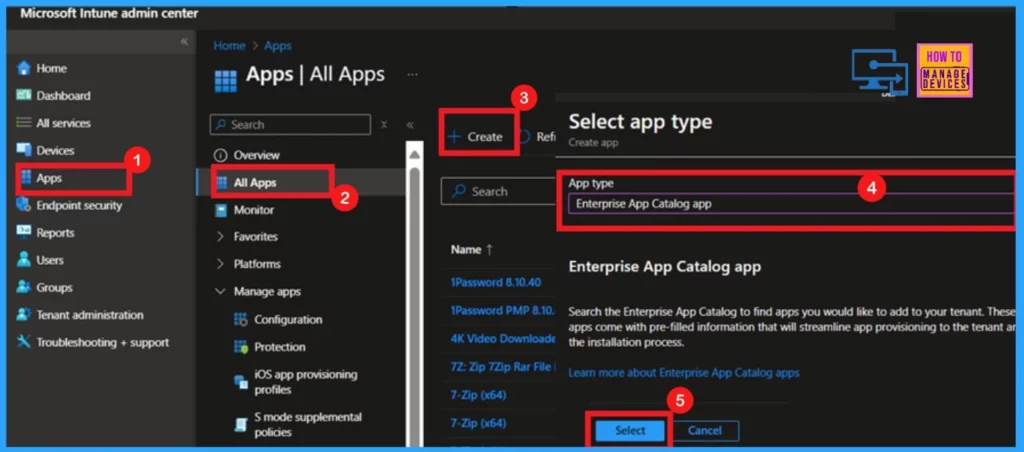
Task: Click the Apps grid icon in sidebar
Action: click(26, 178)
